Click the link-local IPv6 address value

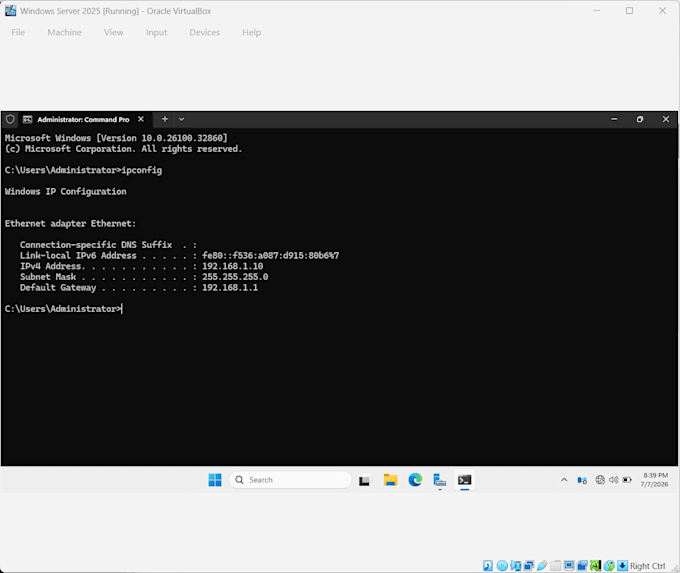(x=271, y=255)
